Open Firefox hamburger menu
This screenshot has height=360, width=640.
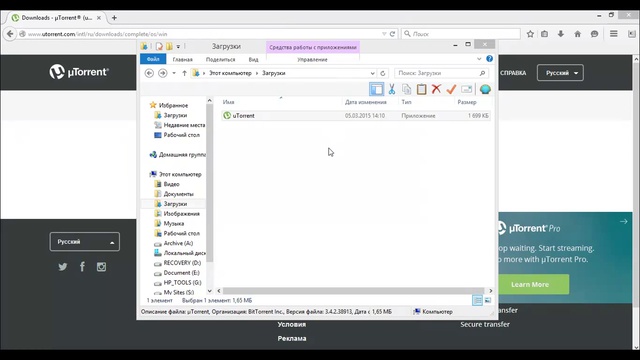[613, 34]
